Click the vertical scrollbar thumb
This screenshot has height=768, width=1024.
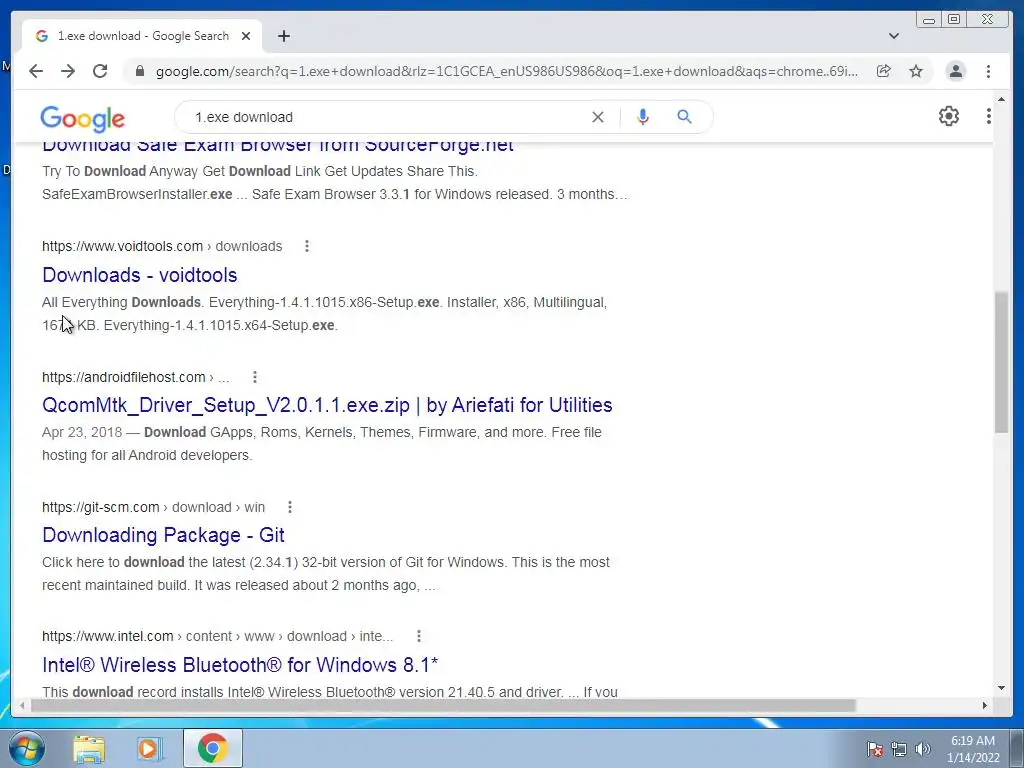pyautogui.click(x=1001, y=362)
